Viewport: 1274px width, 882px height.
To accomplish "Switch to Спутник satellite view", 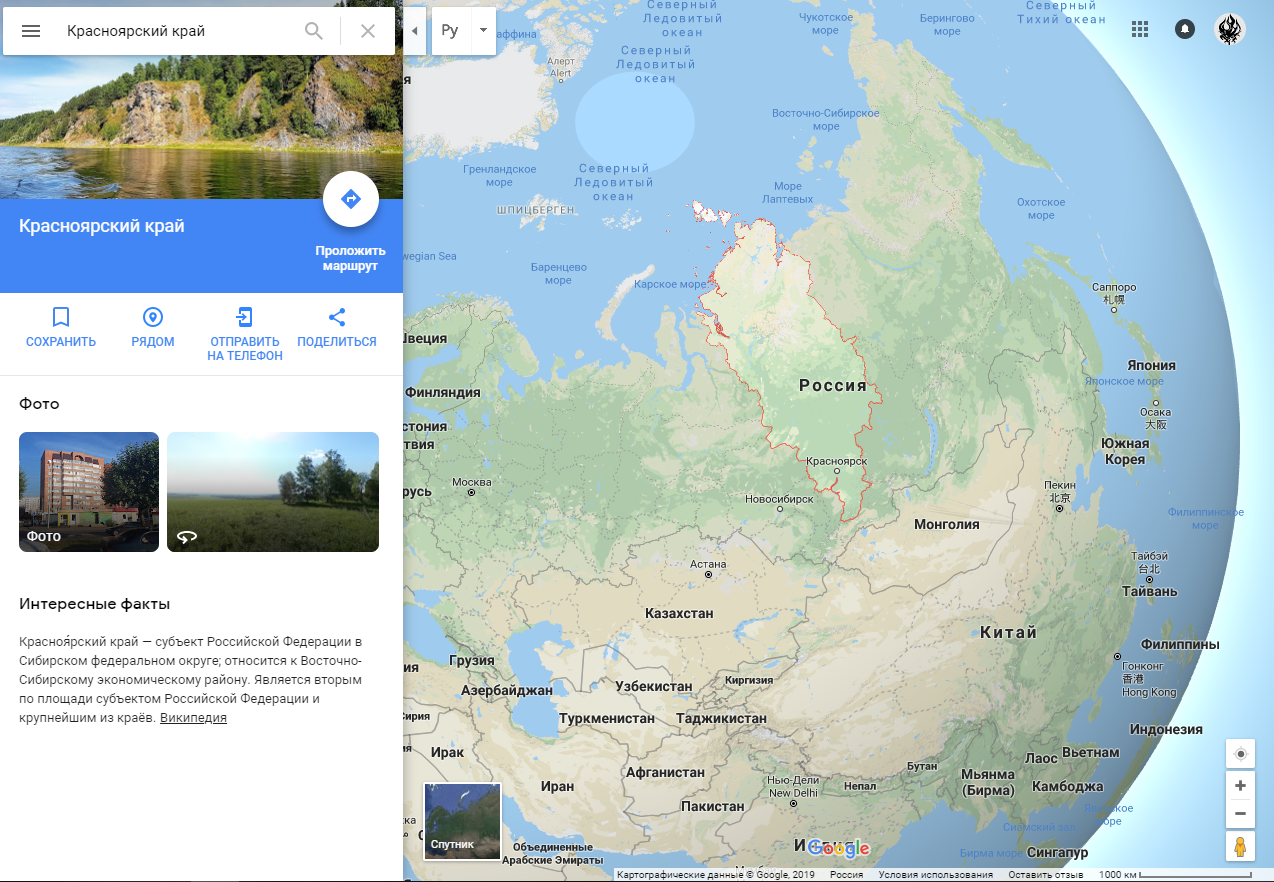I will click(x=462, y=821).
